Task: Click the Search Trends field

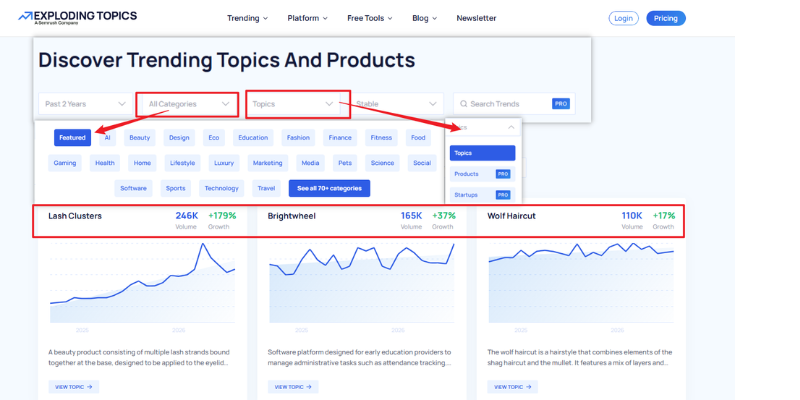Action: click(514, 104)
